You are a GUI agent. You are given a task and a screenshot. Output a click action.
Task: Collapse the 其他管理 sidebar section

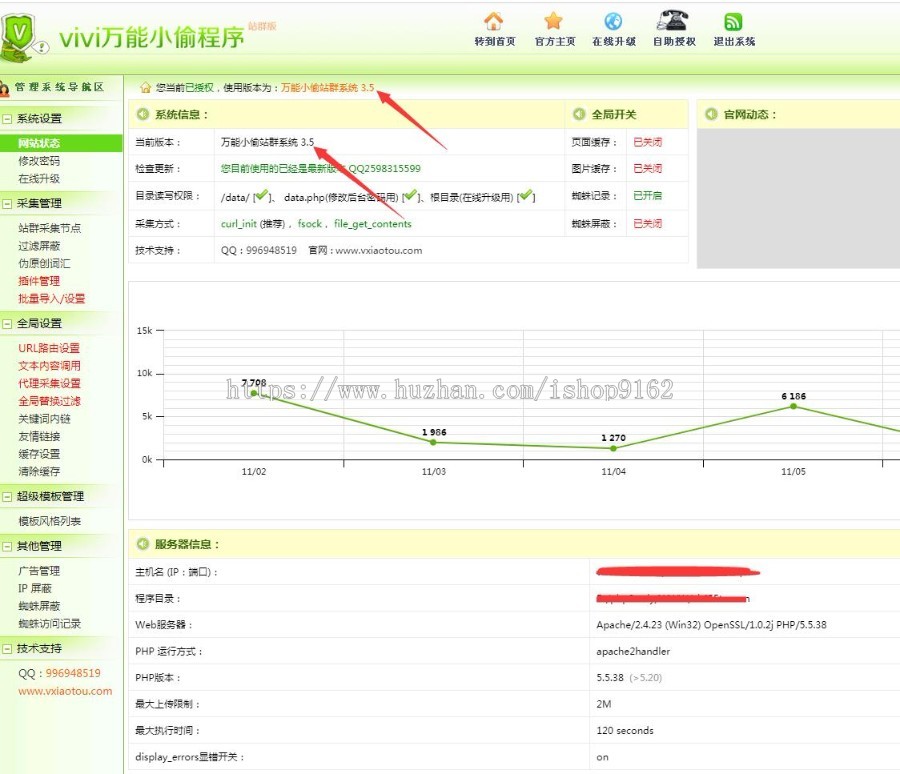coord(7,546)
